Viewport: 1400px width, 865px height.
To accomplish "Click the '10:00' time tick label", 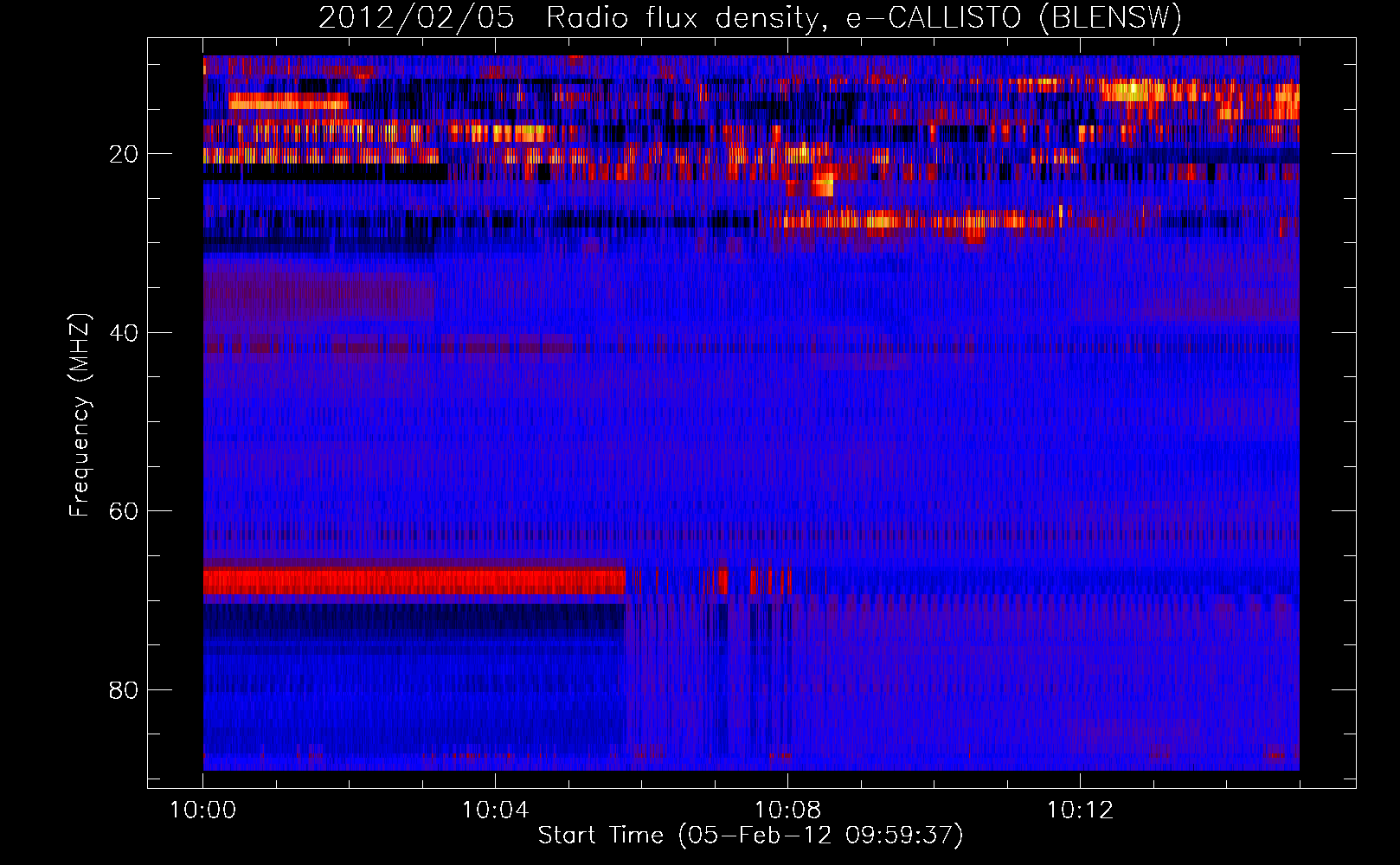I will click(203, 811).
